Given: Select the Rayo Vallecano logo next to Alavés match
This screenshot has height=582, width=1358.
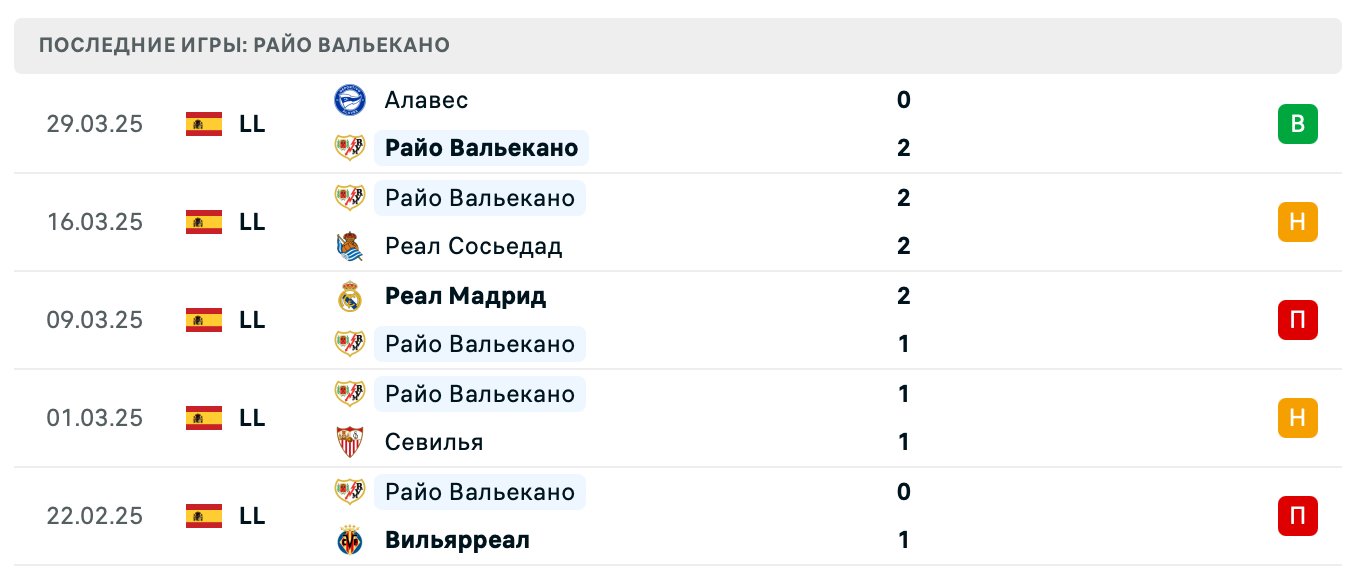Looking at the screenshot, I should pos(350,148).
